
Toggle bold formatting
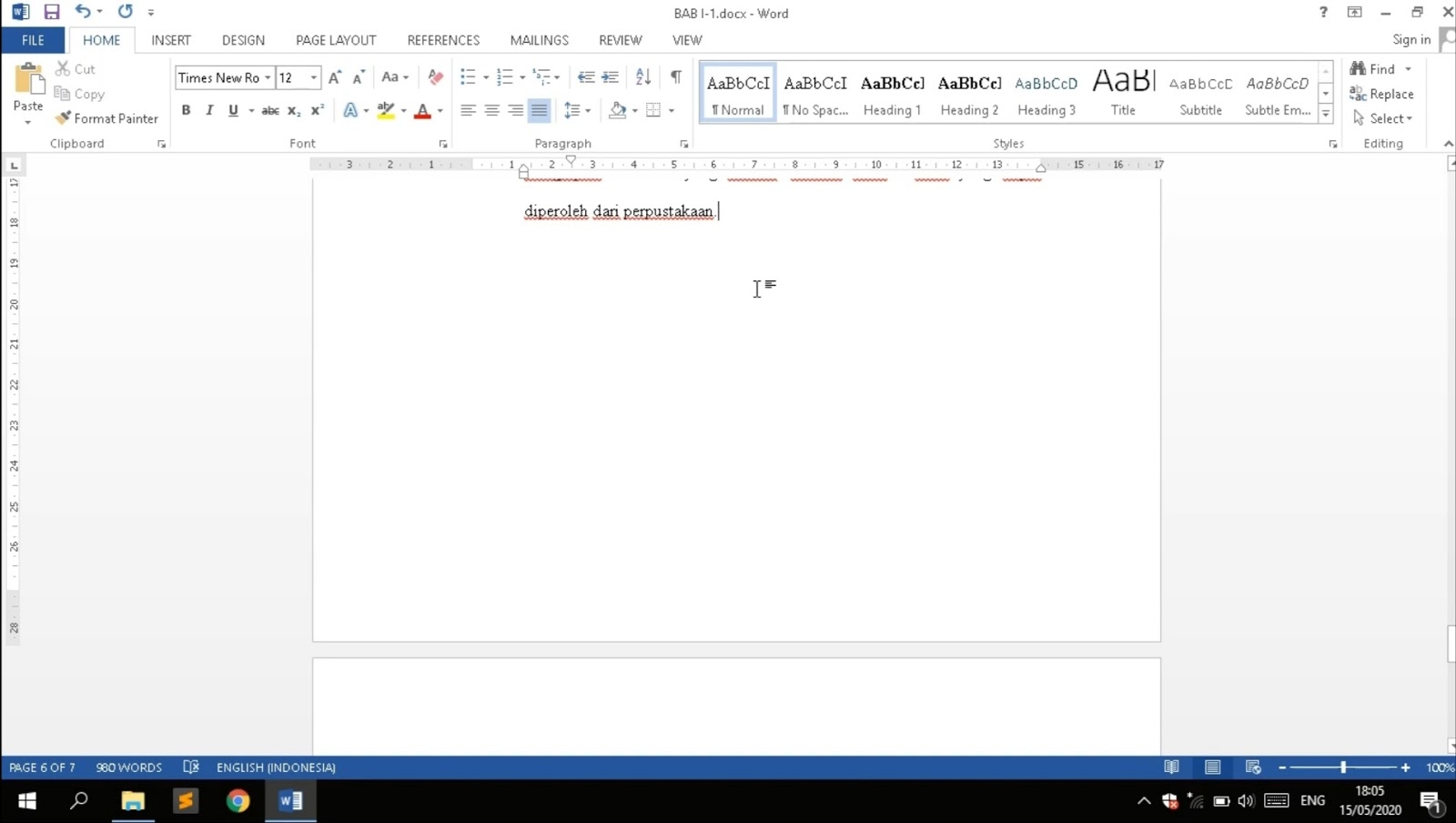pos(186,110)
